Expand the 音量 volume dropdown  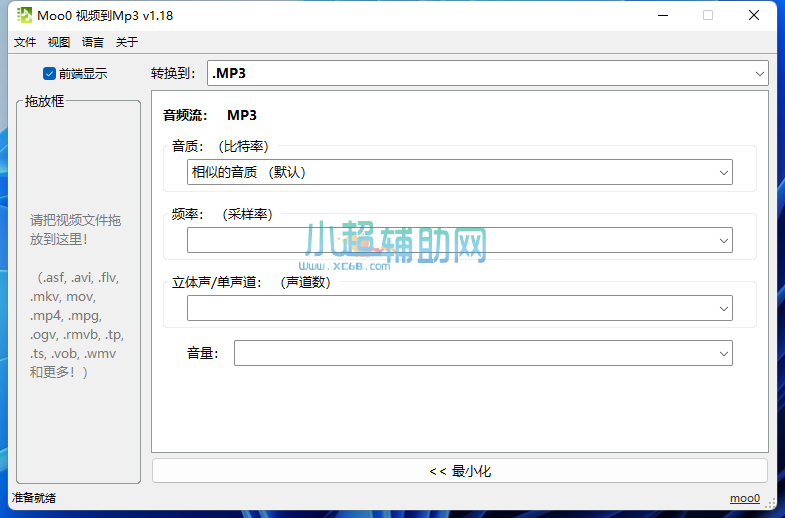(x=483, y=353)
